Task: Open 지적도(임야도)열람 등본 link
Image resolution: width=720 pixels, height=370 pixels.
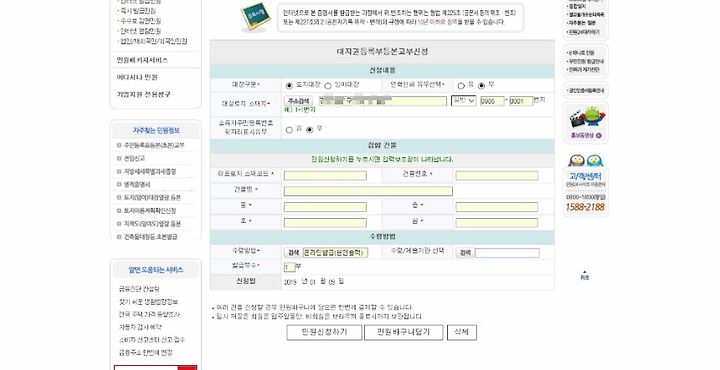Action: (152, 224)
